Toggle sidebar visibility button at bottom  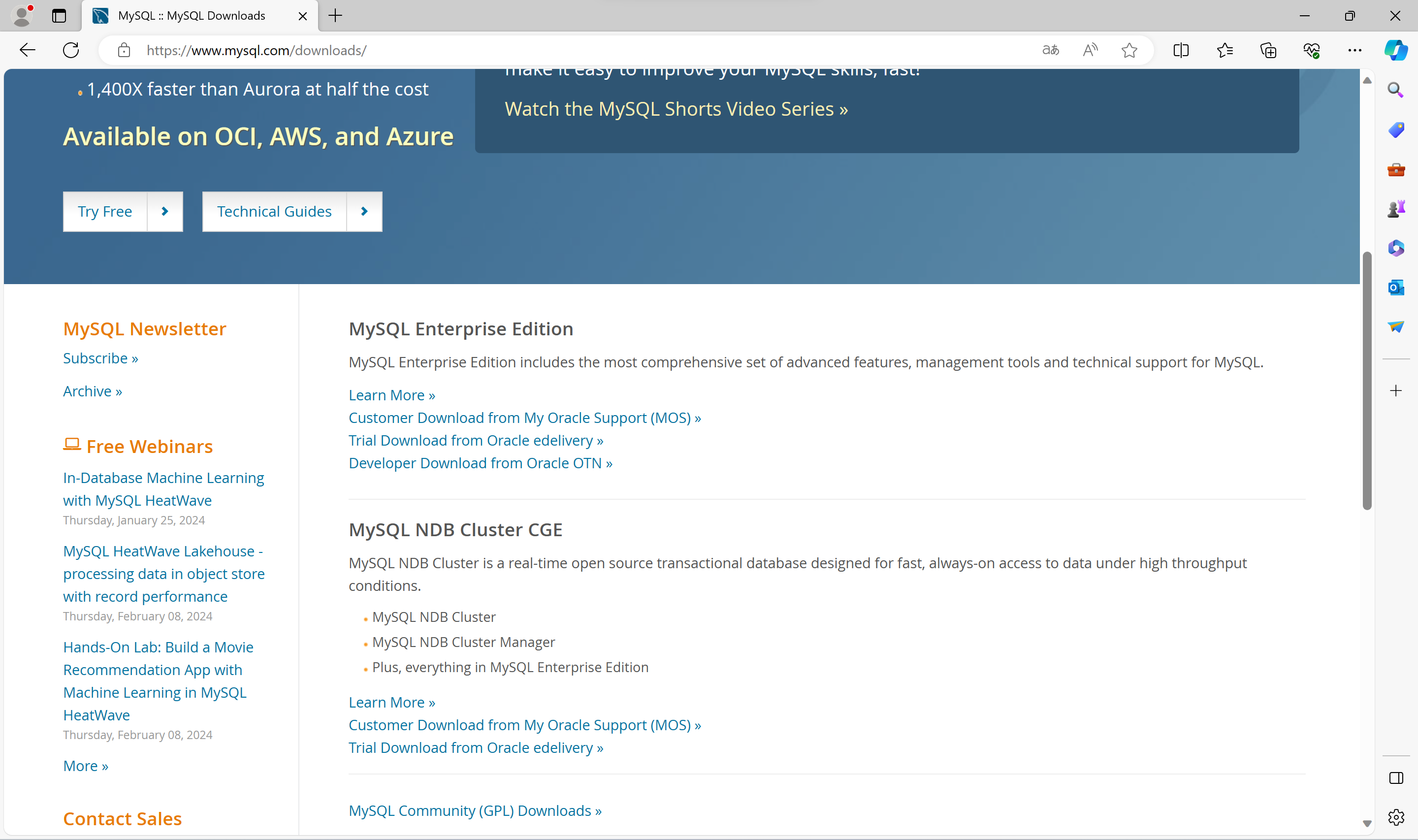[x=1395, y=778]
